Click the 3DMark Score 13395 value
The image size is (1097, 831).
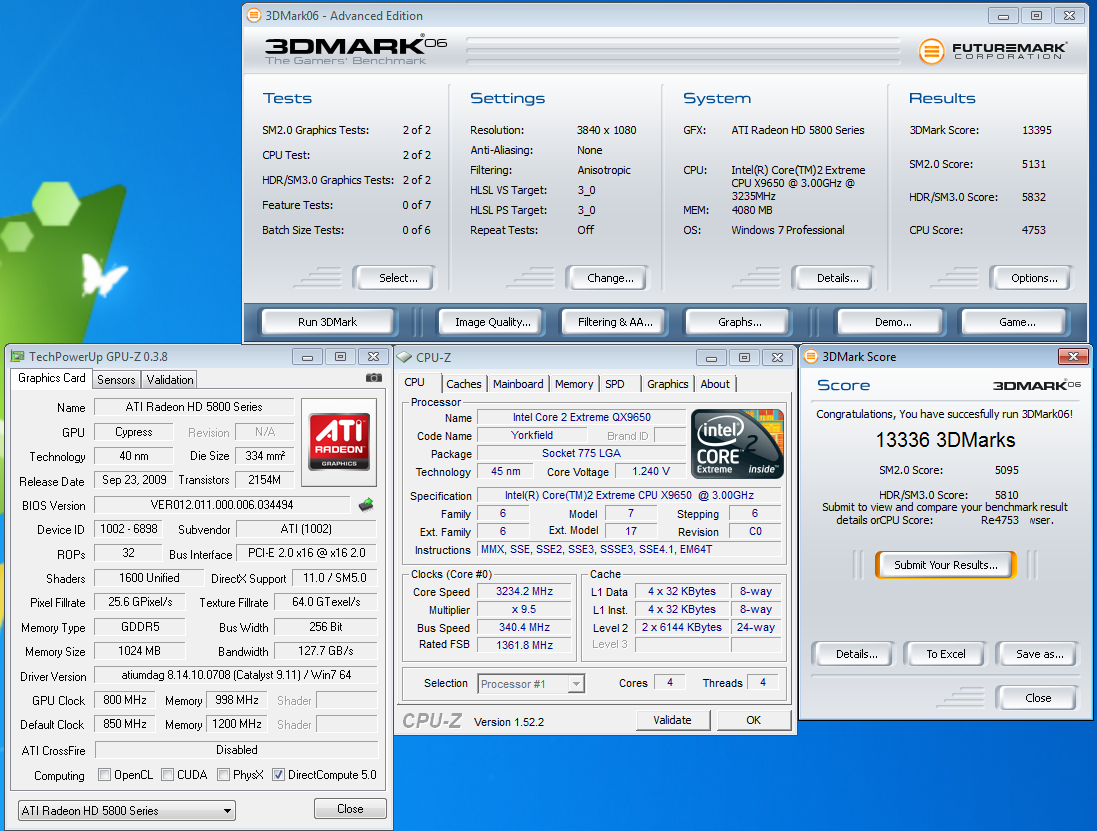[x=1036, y=130]
